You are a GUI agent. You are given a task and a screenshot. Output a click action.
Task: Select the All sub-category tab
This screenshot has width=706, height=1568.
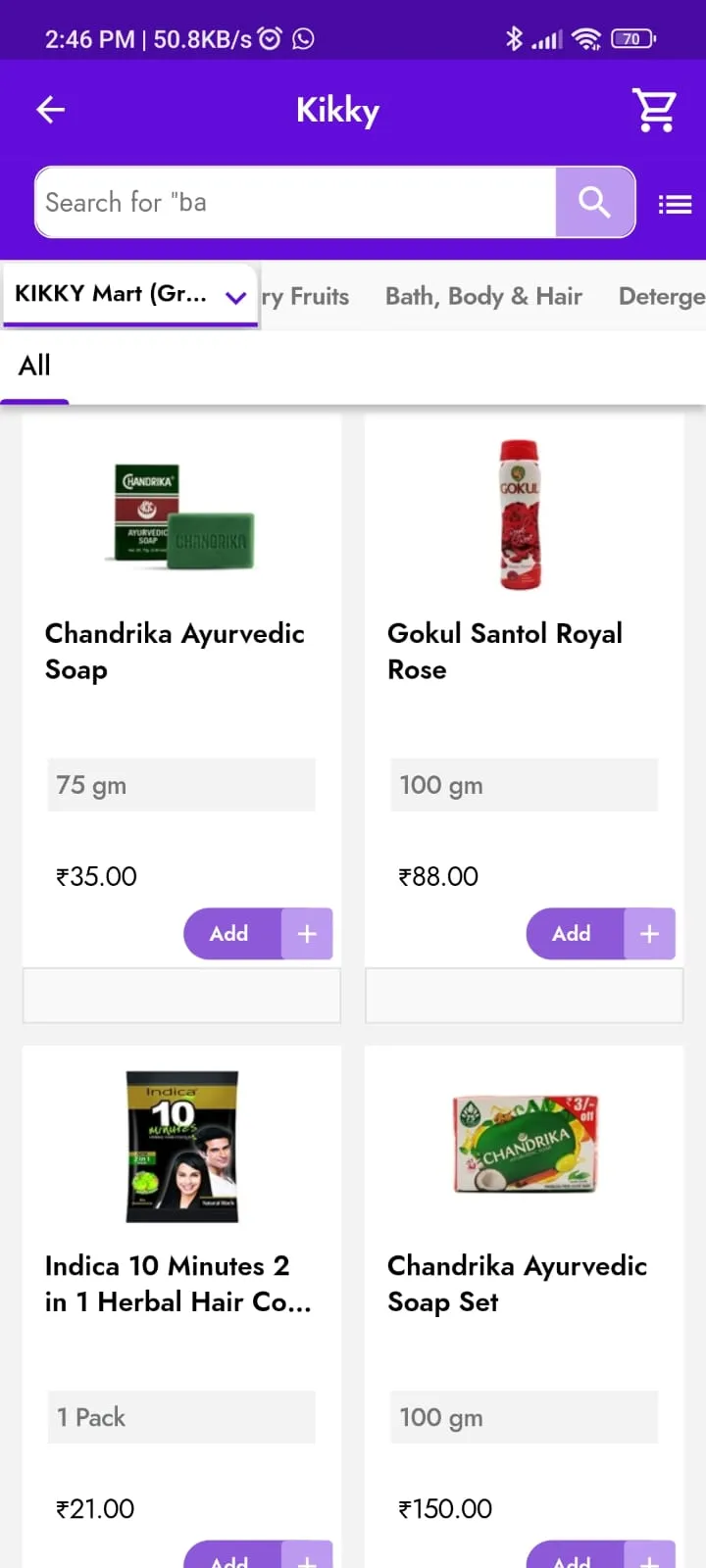[34, 366]
